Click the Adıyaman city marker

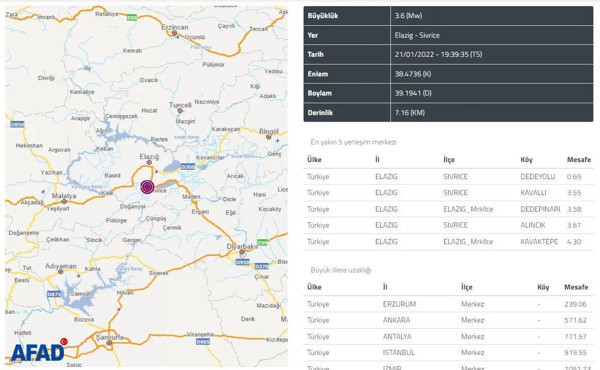(60, 272)
